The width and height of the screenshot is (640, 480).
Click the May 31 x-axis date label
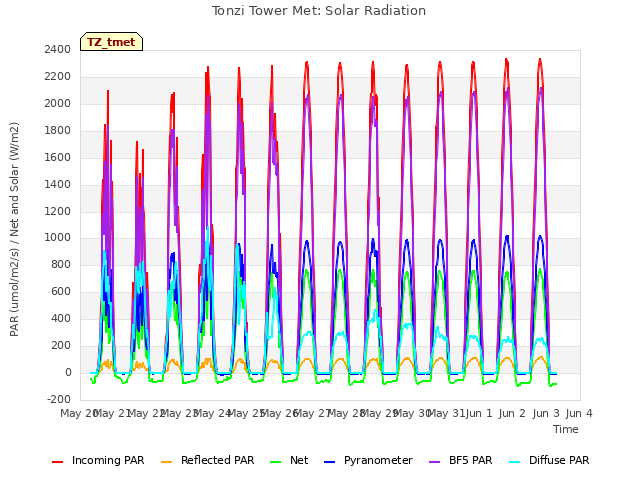(446, 413)
